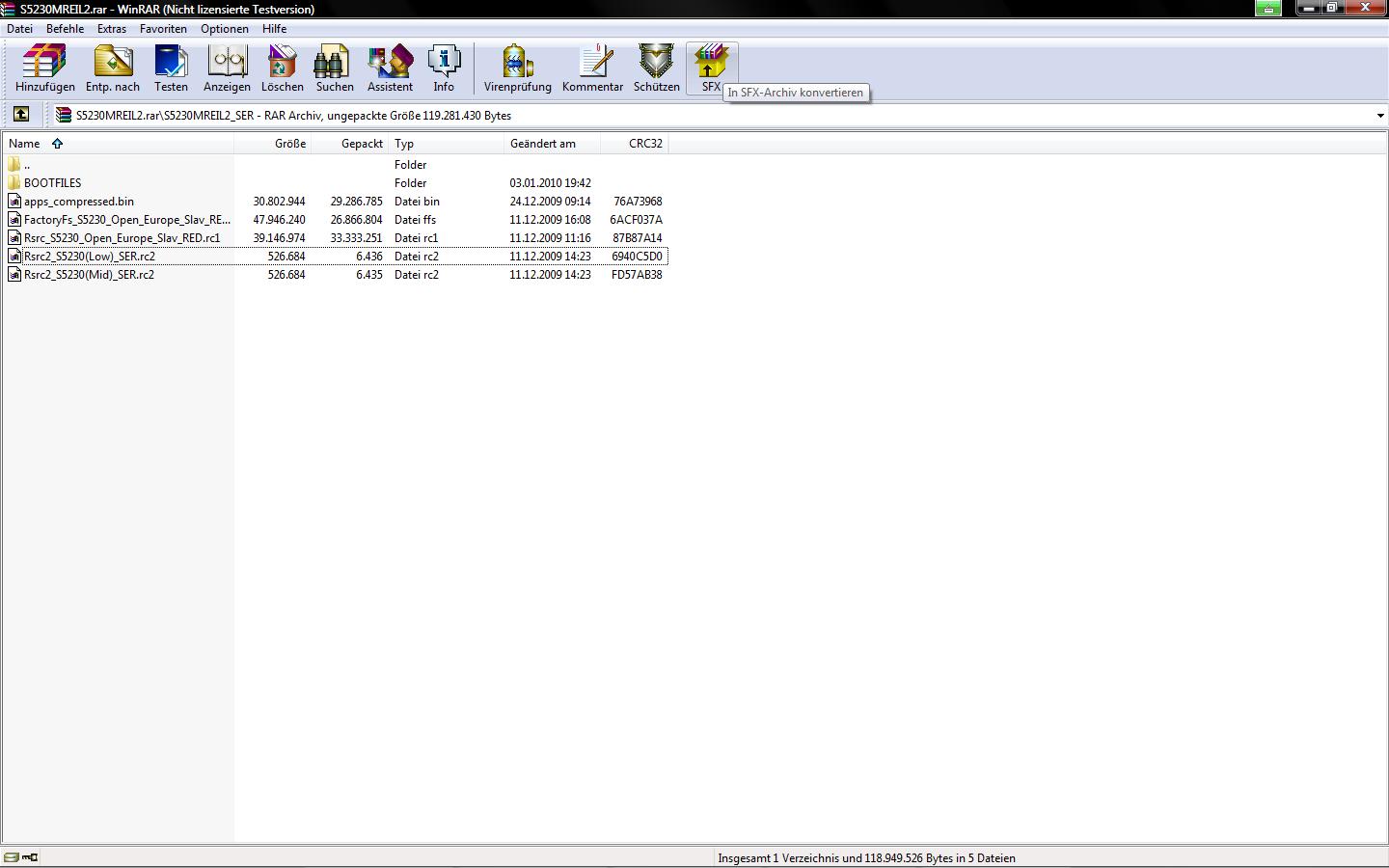Click the key icon in status bar
This screenshot has width=1389, height=868.
(x=30, y=857)
